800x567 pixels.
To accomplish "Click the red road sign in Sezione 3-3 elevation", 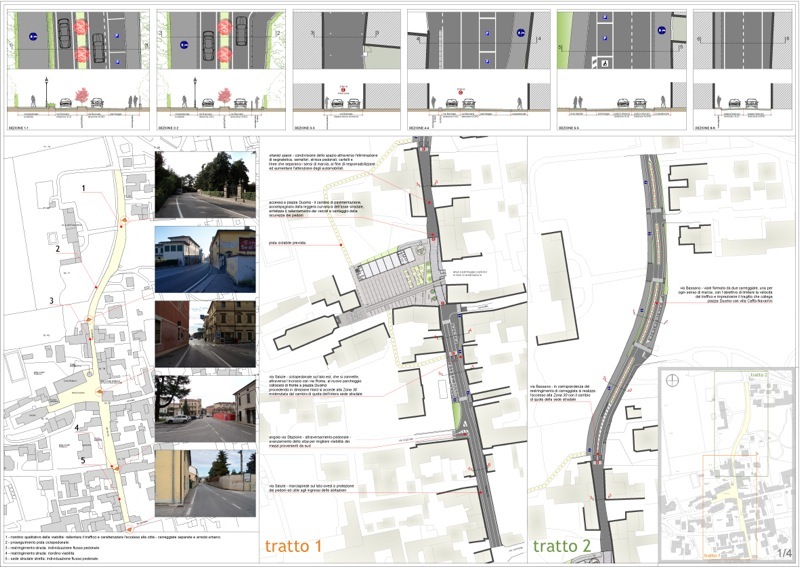I will [341, 90].
